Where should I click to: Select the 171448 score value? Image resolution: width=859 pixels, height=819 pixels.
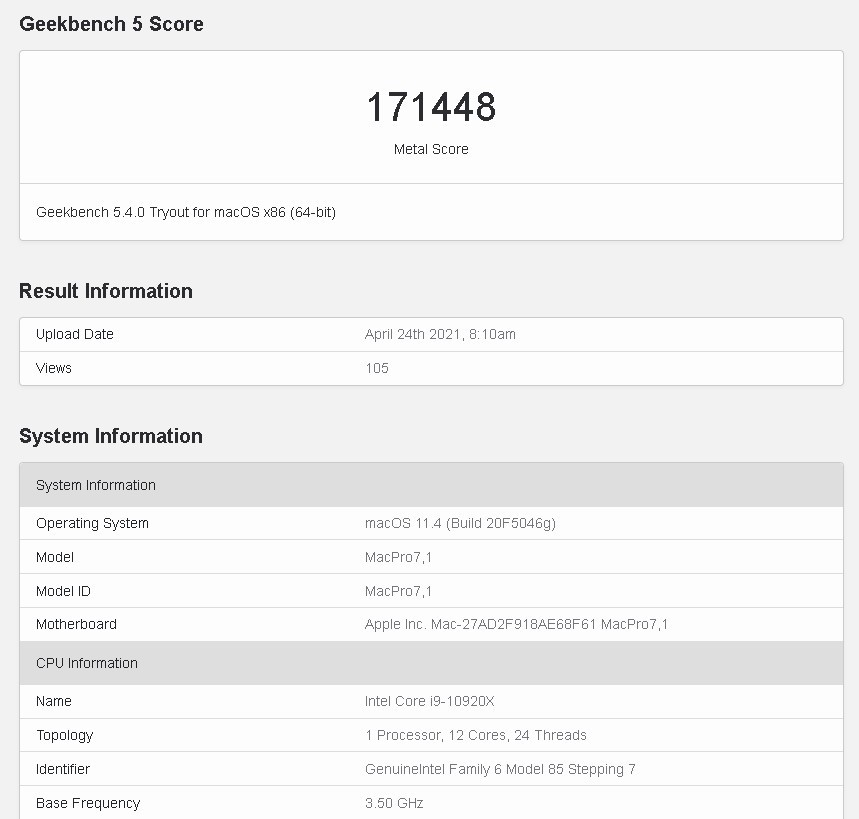coord(431,107)
